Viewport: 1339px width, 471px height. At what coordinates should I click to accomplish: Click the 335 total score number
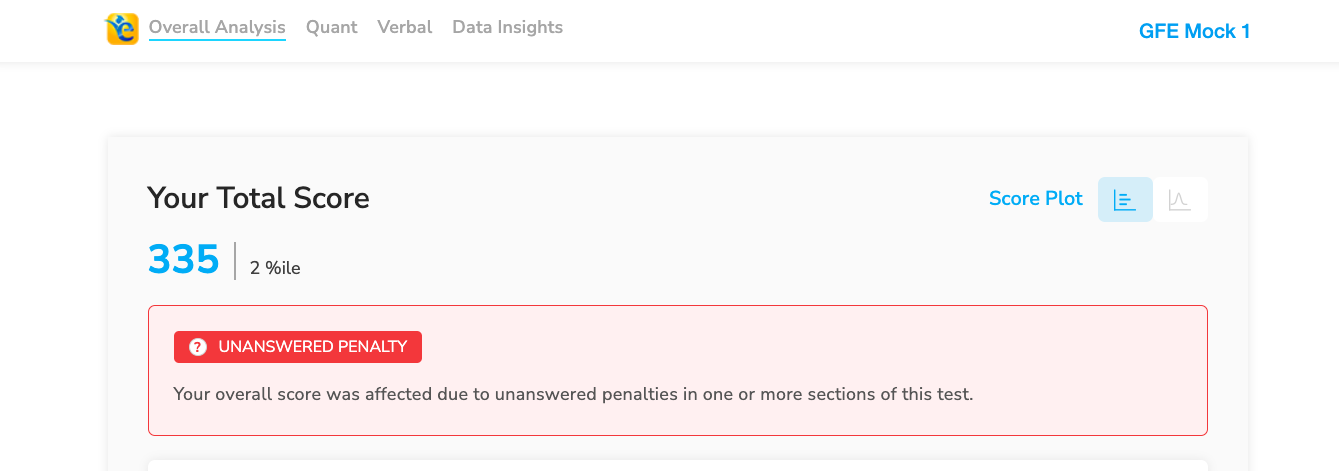184,260
